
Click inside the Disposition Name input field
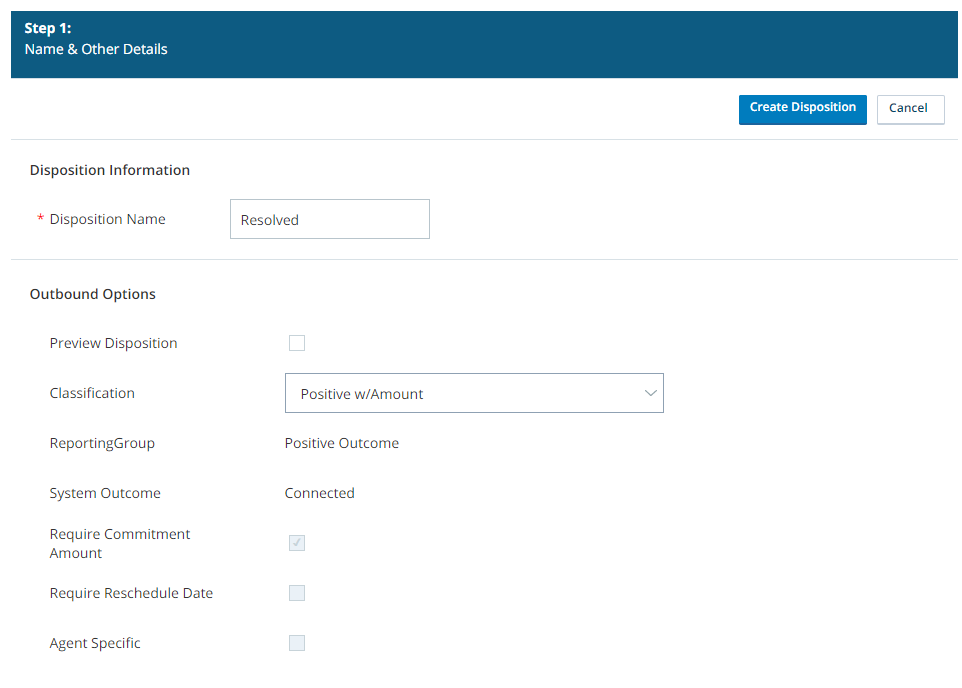click(x=329, y=219)
